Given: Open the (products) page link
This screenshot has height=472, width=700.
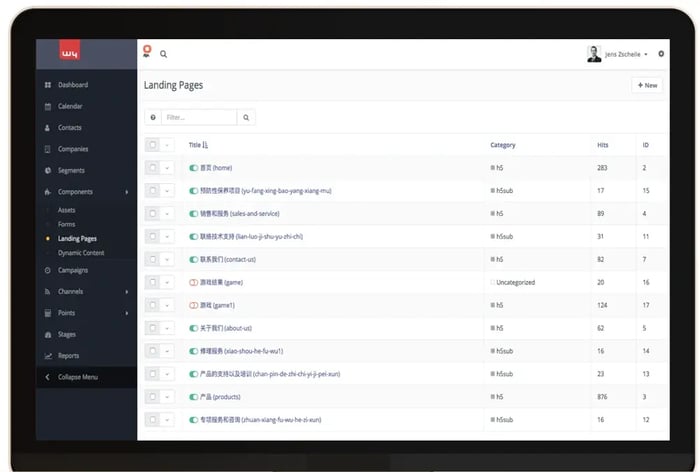Looking at the screenshot, I should [220, 397].
